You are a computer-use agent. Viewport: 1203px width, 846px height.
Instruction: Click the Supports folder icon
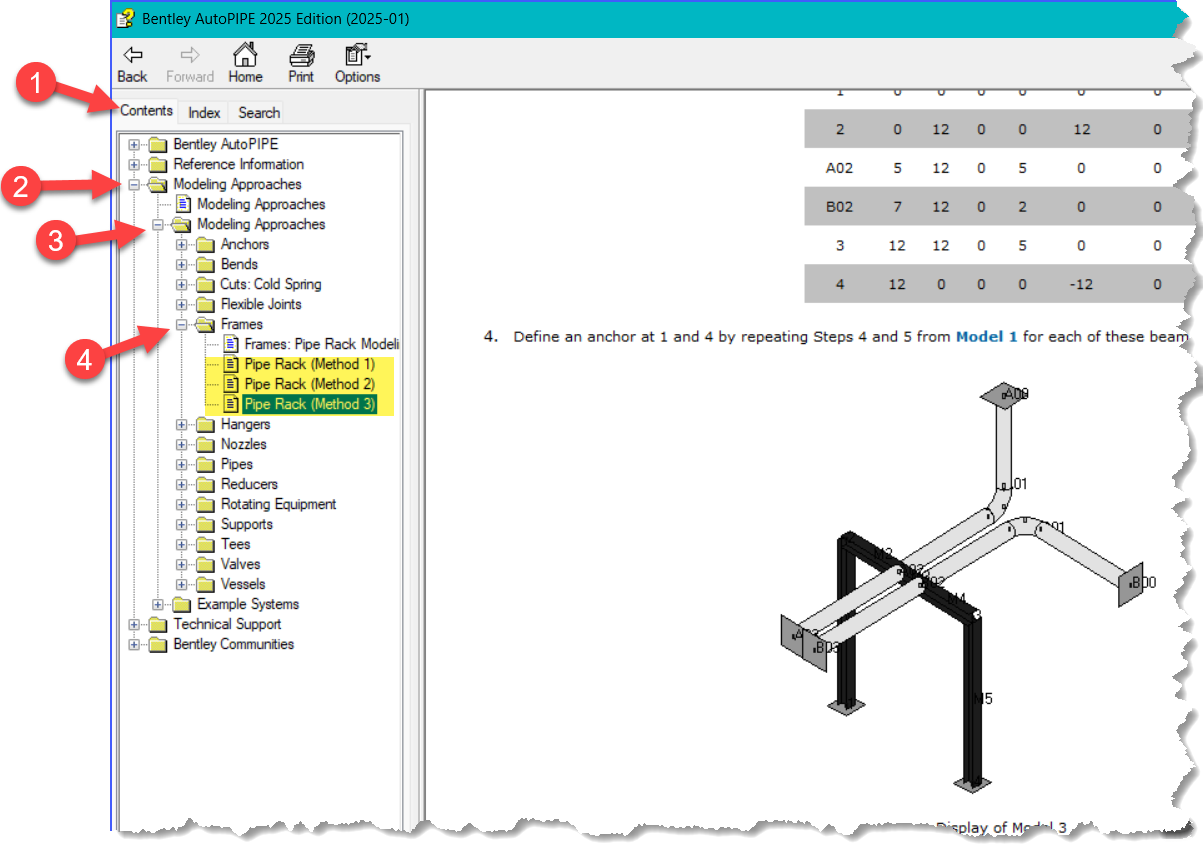point(205,524)
